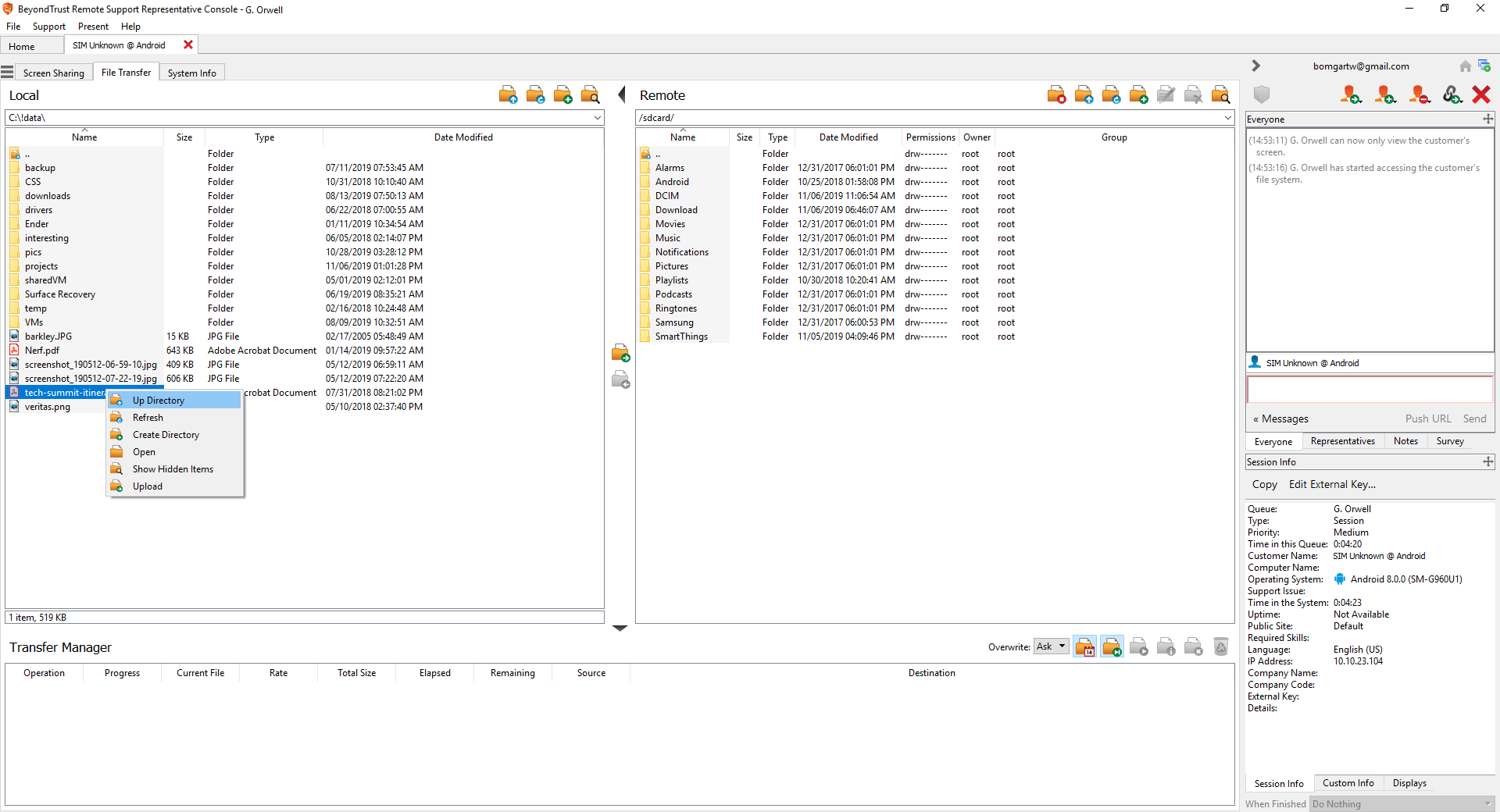This screenshot has width=1500, height=812.
Task: Collapse the Local pane with left triangle
Action: tap(622, 94)
